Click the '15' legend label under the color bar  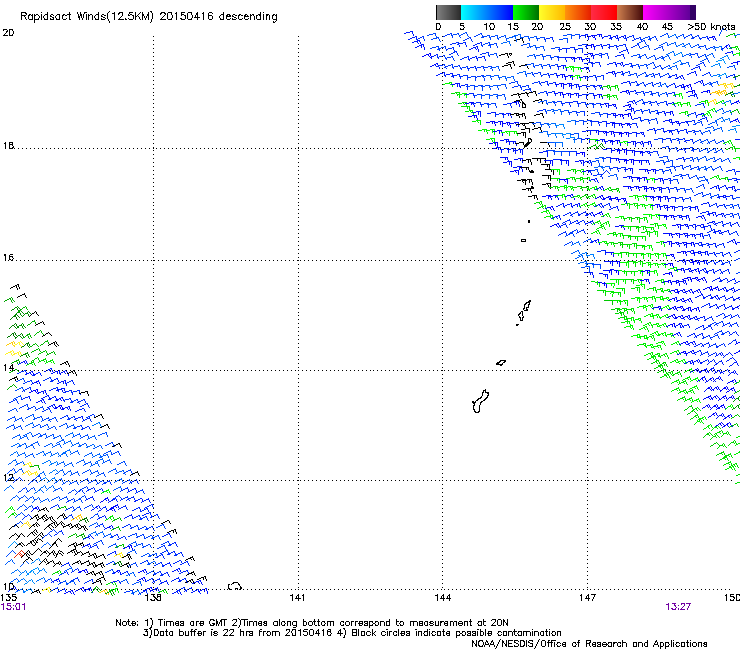[513, 27]
